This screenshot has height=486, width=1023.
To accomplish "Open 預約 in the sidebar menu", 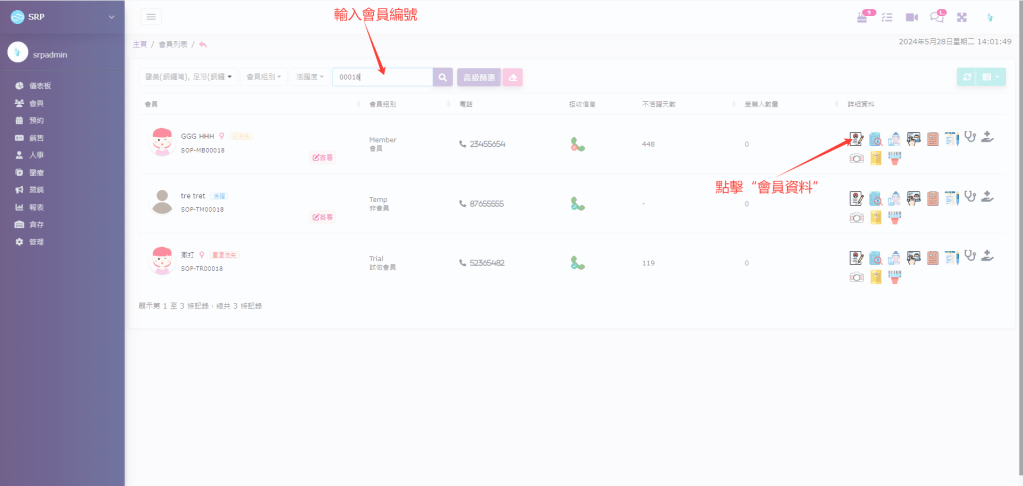I will (x=35, y=120).
